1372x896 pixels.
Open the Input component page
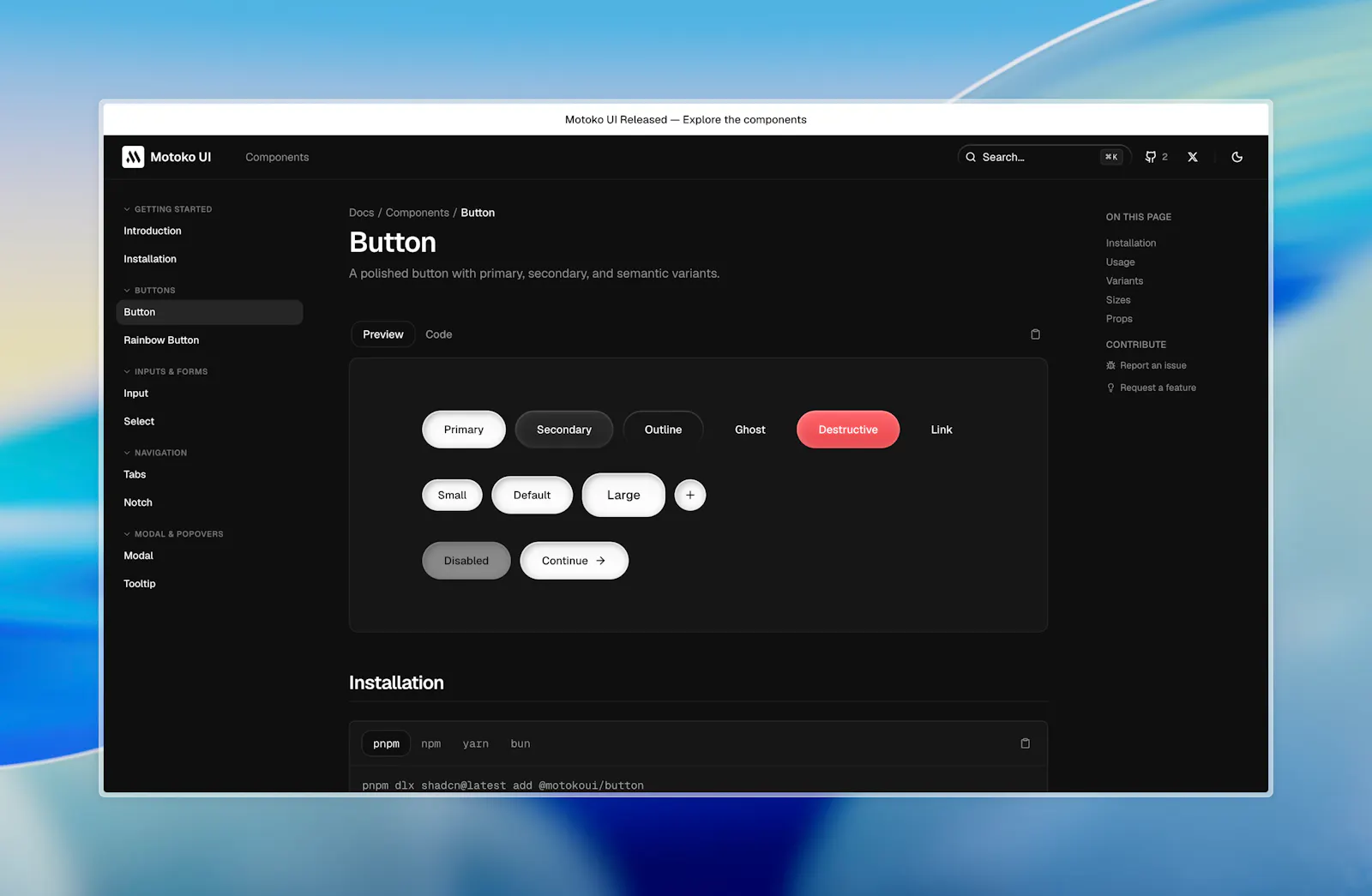135,394
